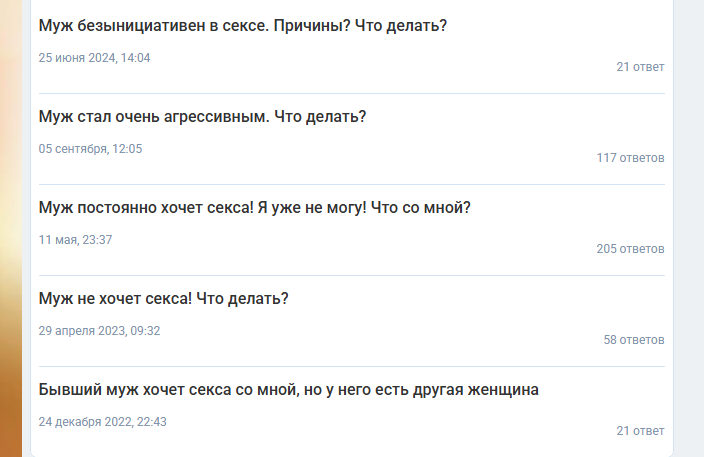Image resolution: width=704 pixels, height=457 pixels.
Task: Select the date '11 мая, 23:37'
Action: 75,240
